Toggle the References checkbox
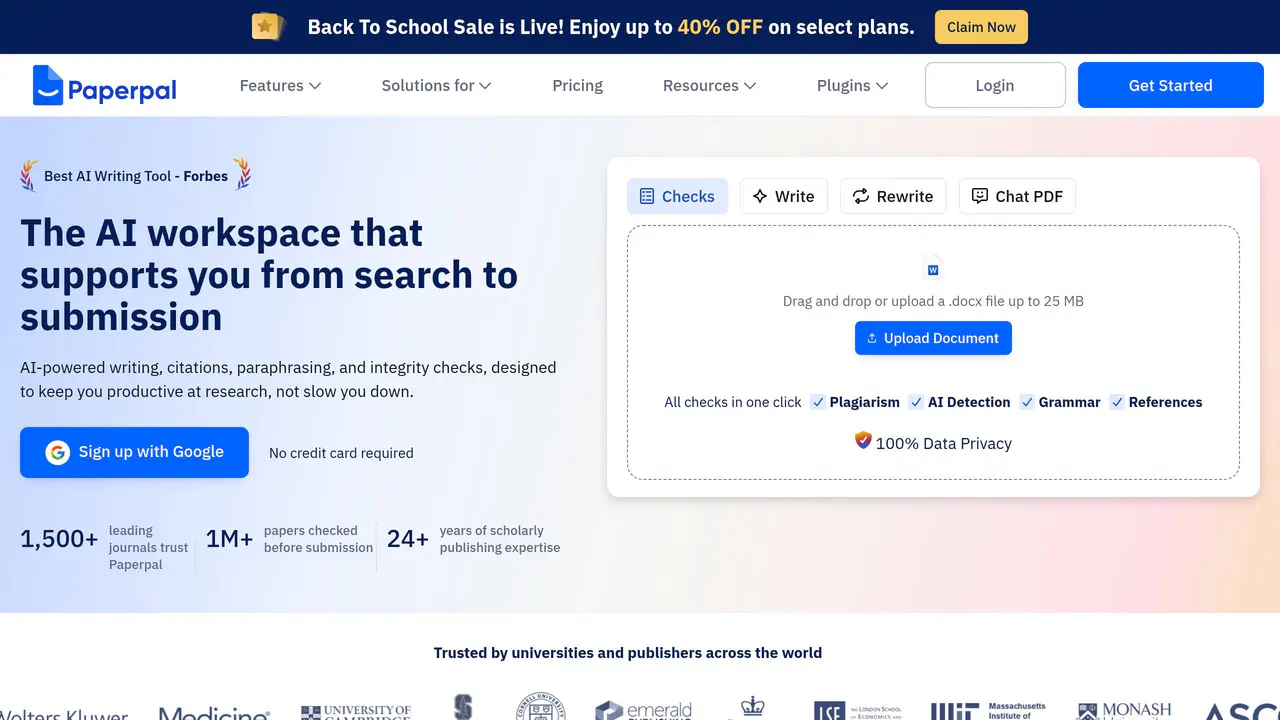This screenshot has height=720, width=1280. pos(1117,402)
